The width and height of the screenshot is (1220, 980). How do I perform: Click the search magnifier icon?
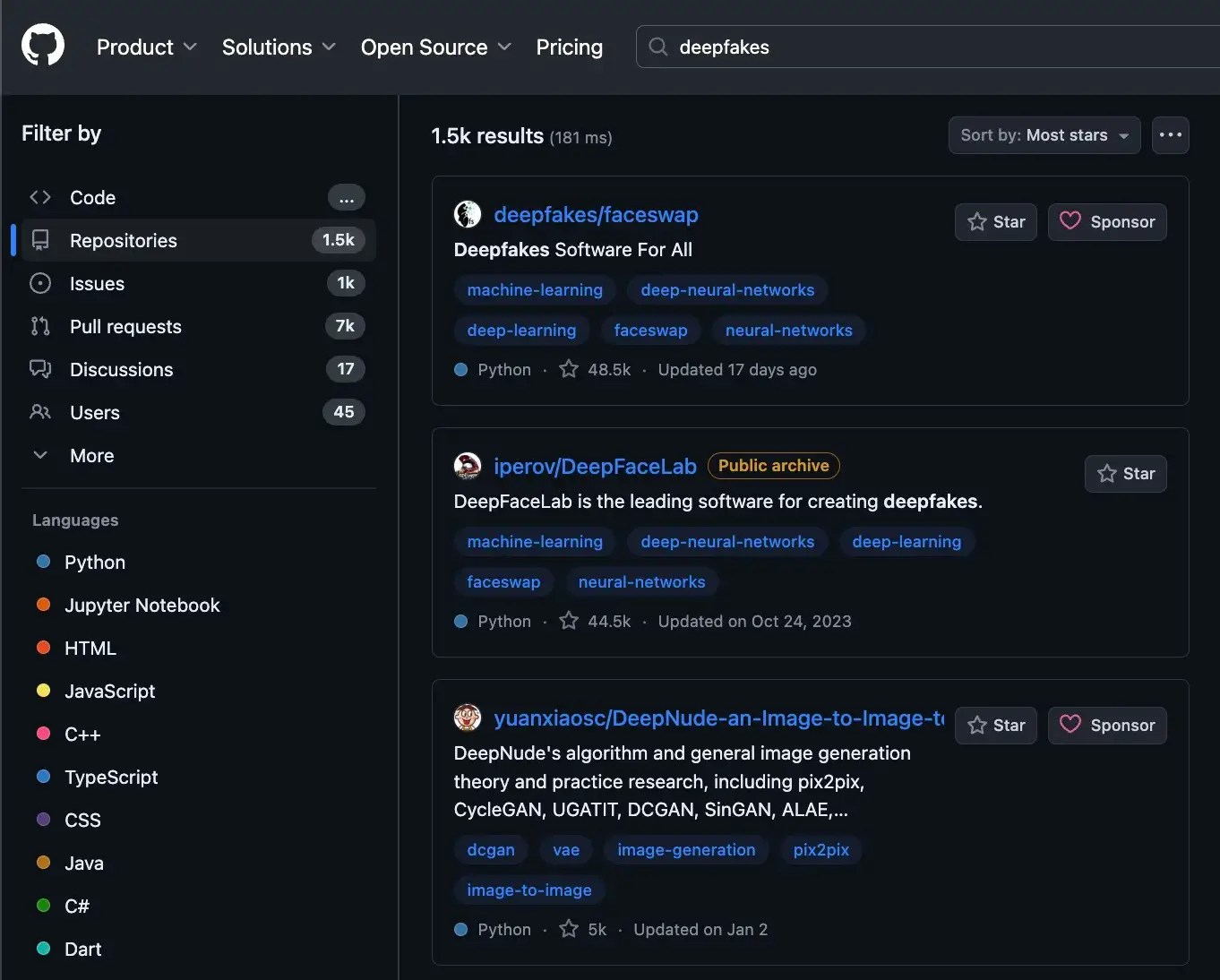tap(658, 47)
